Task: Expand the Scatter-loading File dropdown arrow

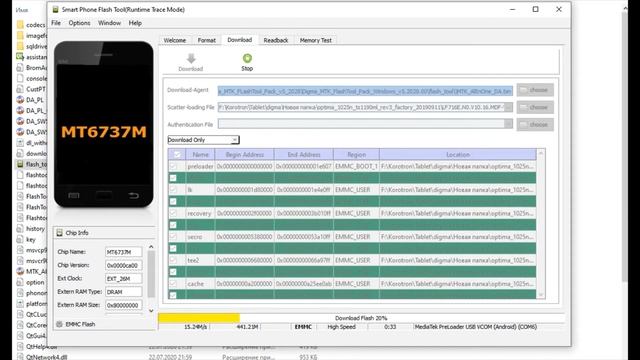Action: (508, 107)
